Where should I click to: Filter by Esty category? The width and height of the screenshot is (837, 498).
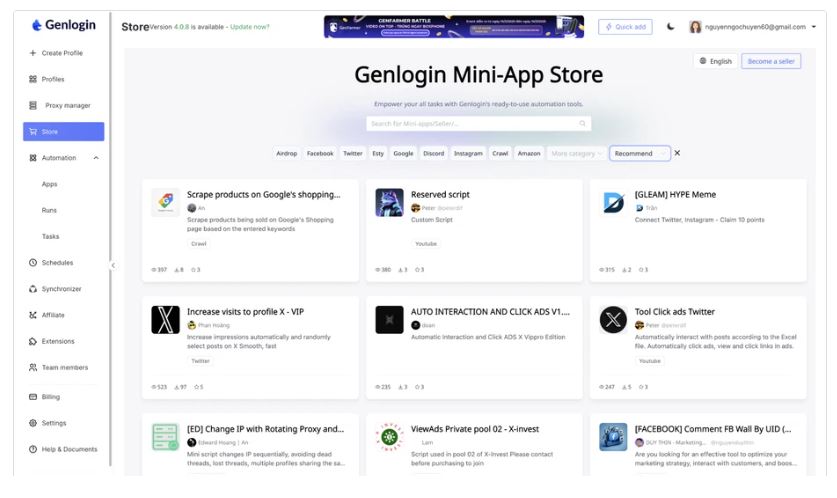click(378, 153)
